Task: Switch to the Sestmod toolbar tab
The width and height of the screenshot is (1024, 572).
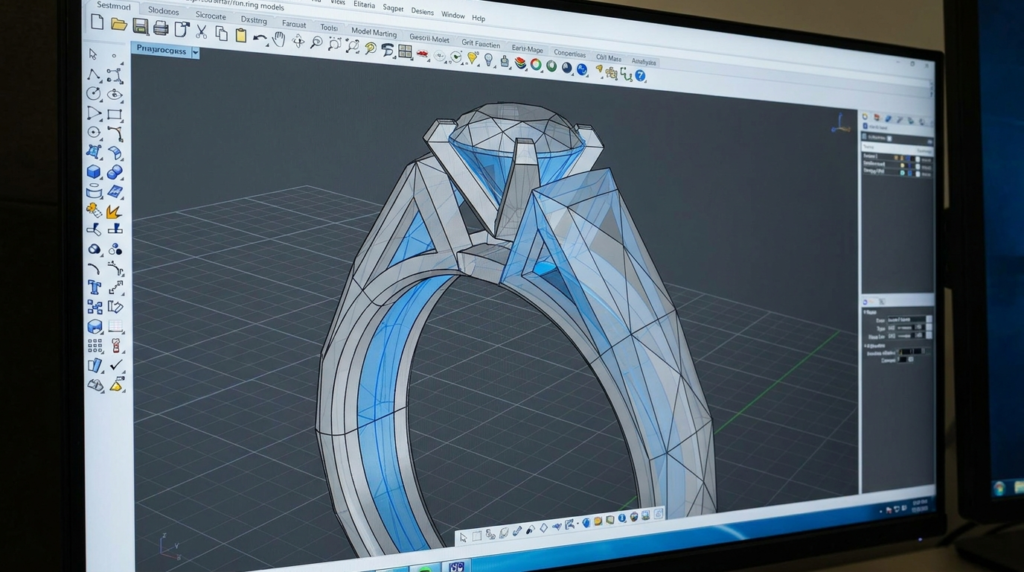Action: (114, 6)
